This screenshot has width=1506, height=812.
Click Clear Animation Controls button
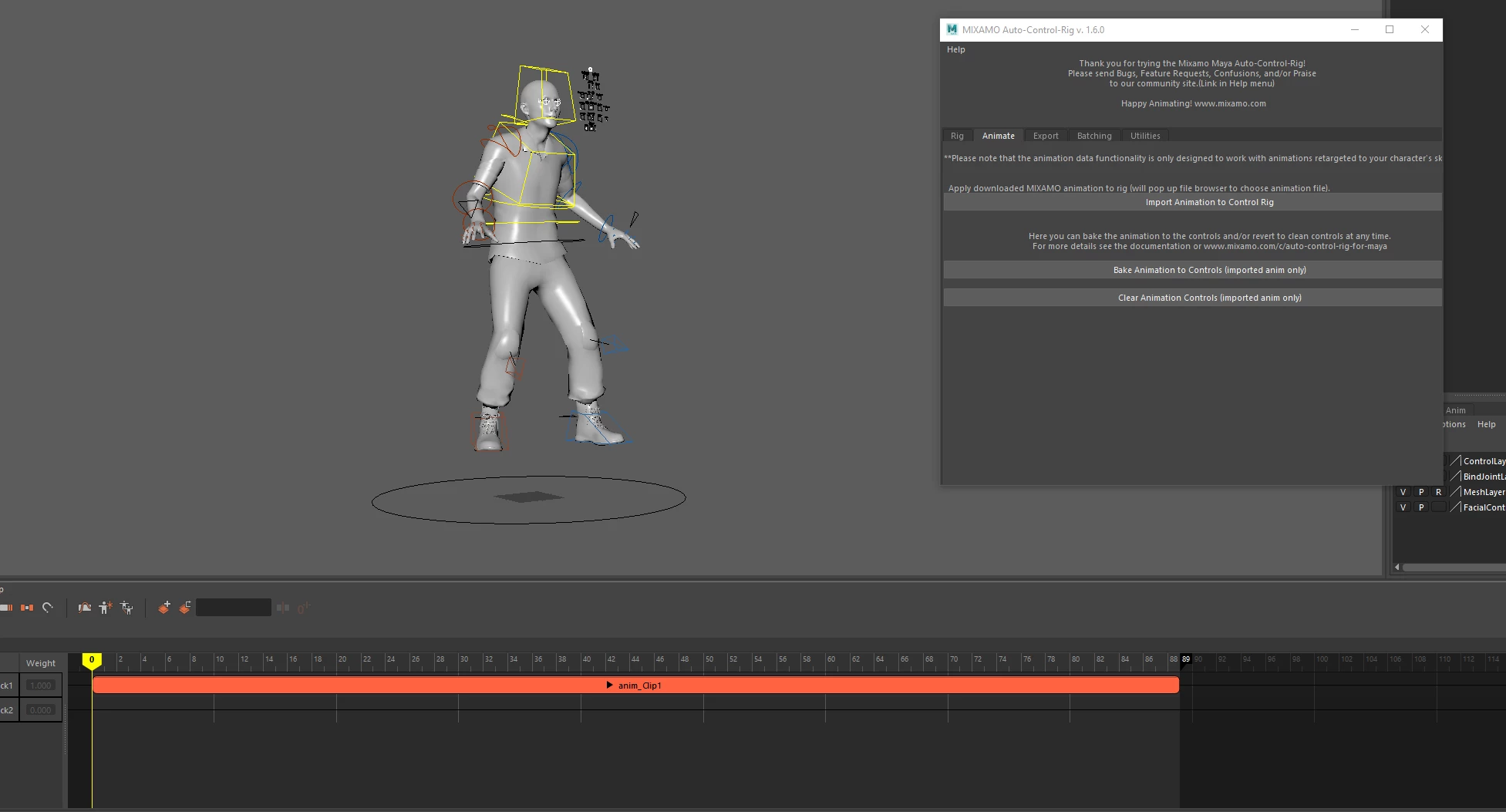pos(1192,298)
